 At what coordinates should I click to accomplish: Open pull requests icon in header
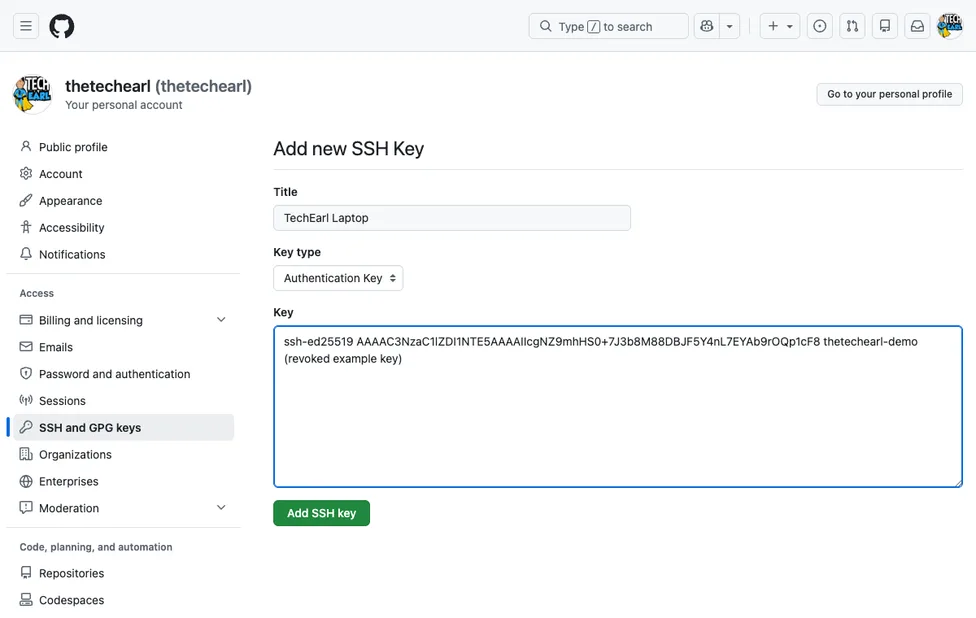point(852,26)
